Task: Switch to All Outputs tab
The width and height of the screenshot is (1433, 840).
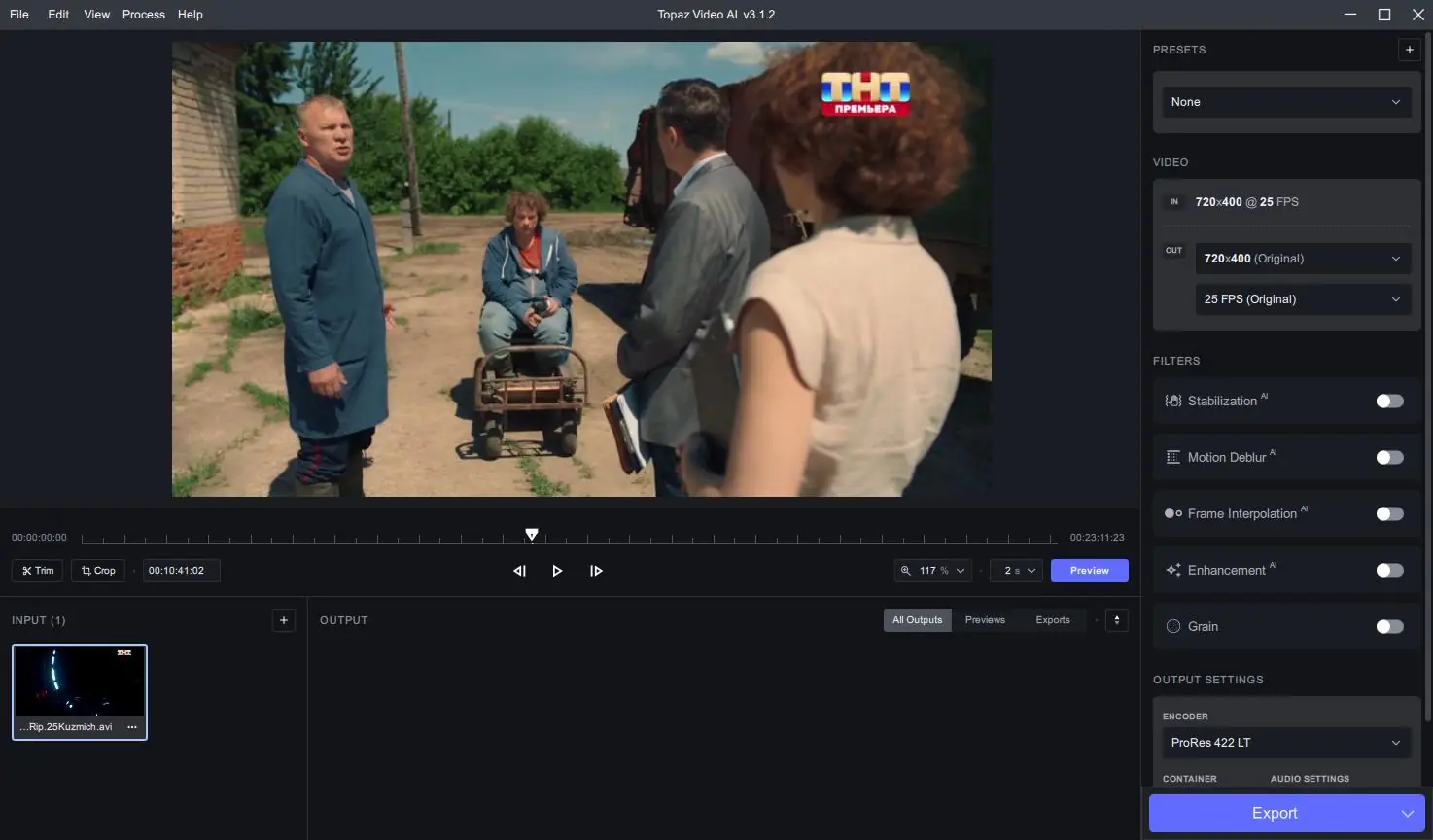Action: [x=918, y=620]
